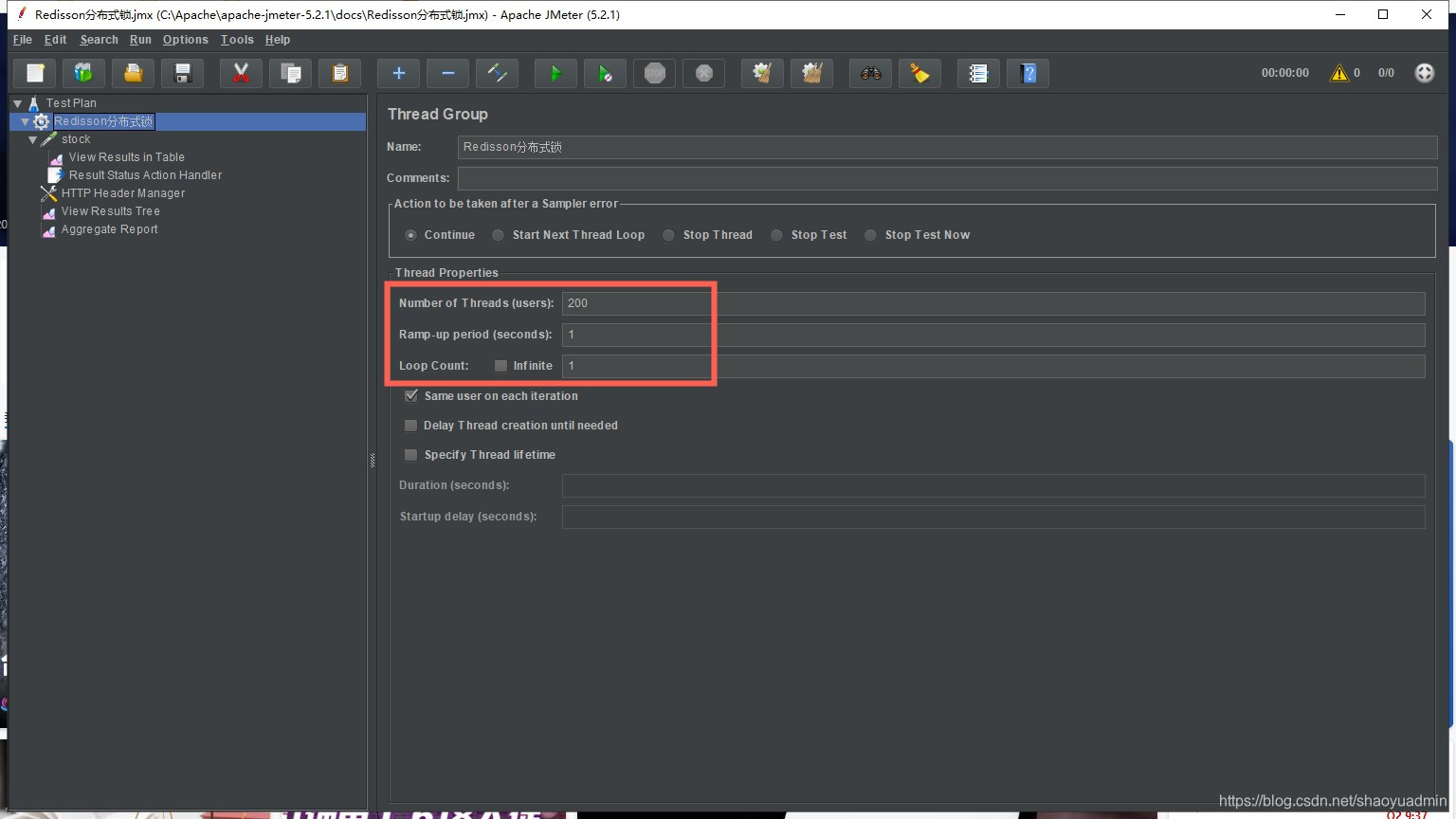Open the Edit menu
Image resolution: width=1456 pixels, height=819 pixels.
55,40
